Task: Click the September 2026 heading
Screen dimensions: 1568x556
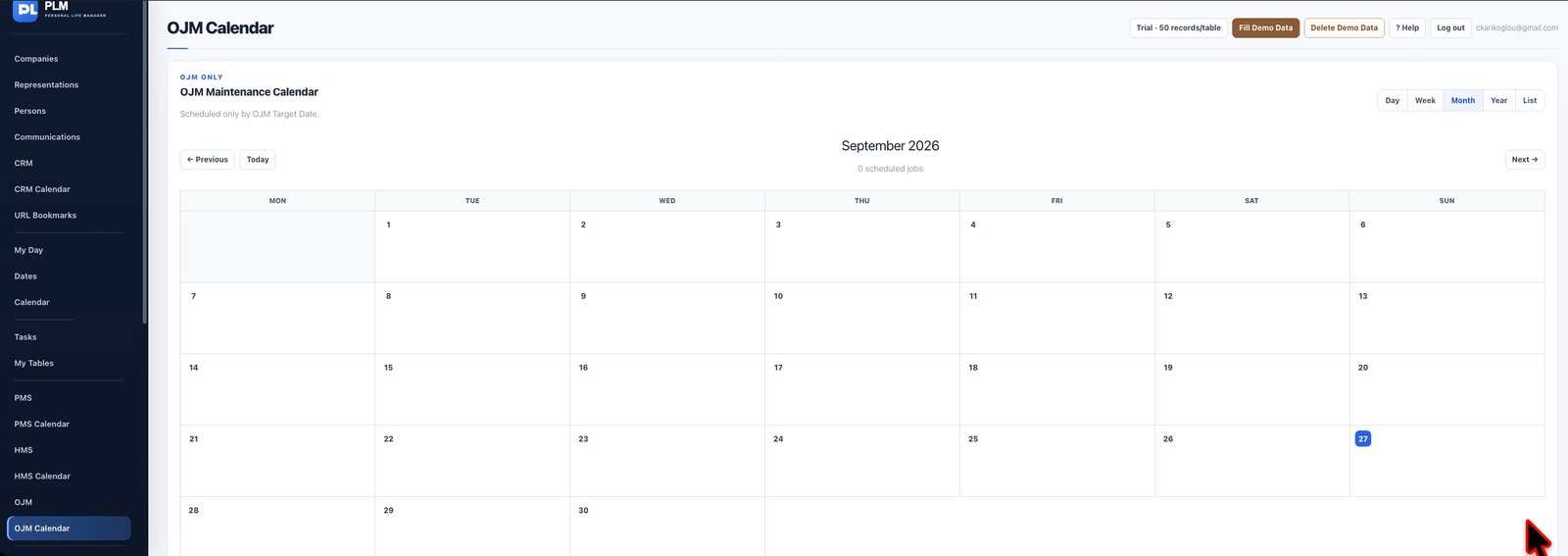Action: [890, 146]
